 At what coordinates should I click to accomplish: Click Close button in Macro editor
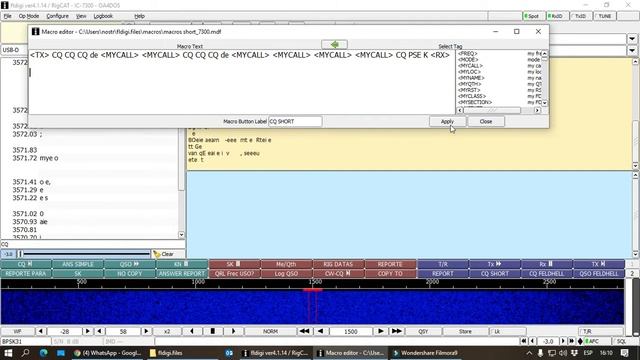(x=486, y=121)
